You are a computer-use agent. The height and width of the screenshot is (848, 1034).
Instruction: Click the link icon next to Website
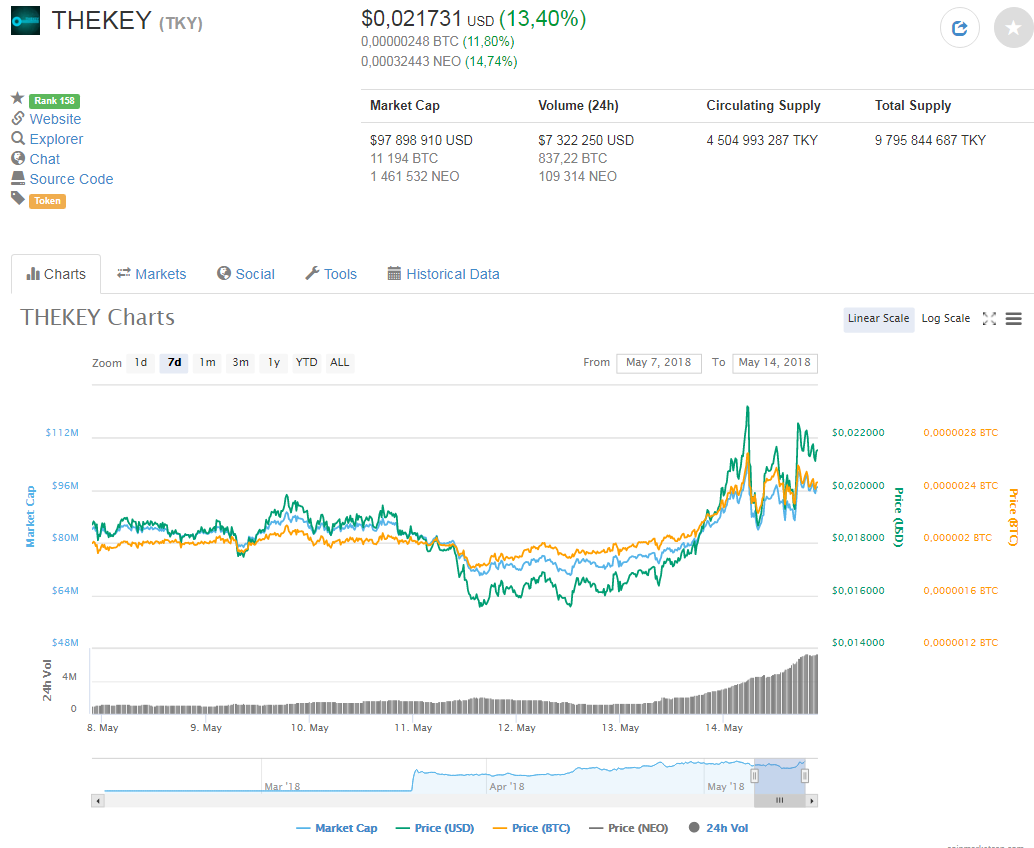[x=18, y=119]
